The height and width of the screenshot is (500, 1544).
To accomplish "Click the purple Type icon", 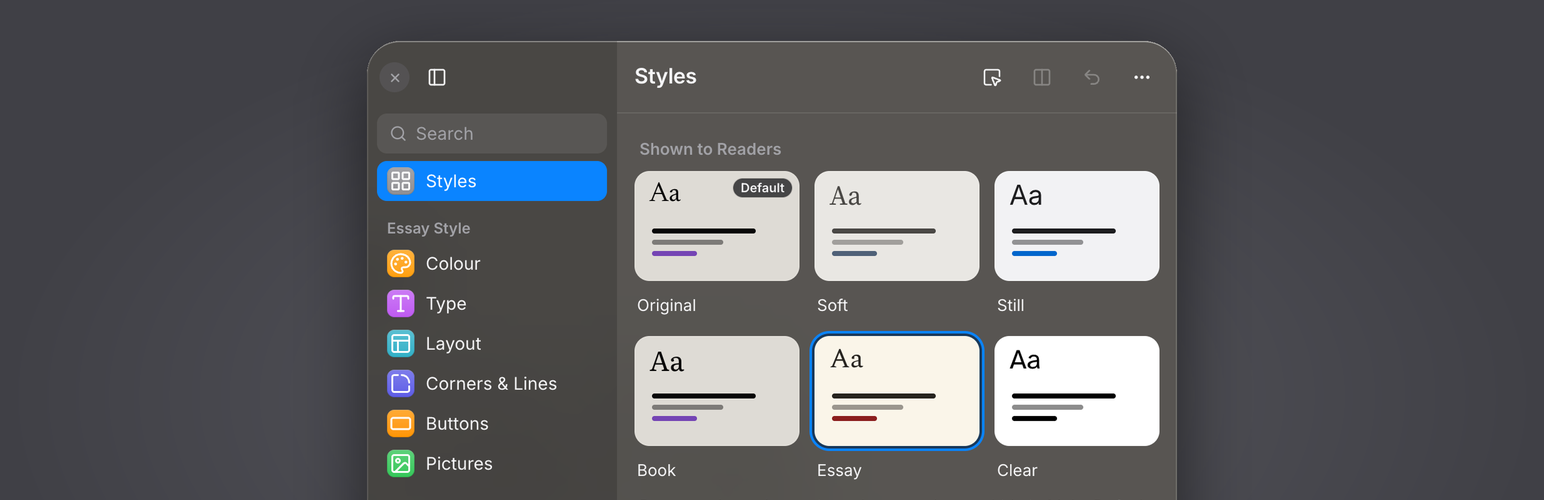I will point(401,303).
